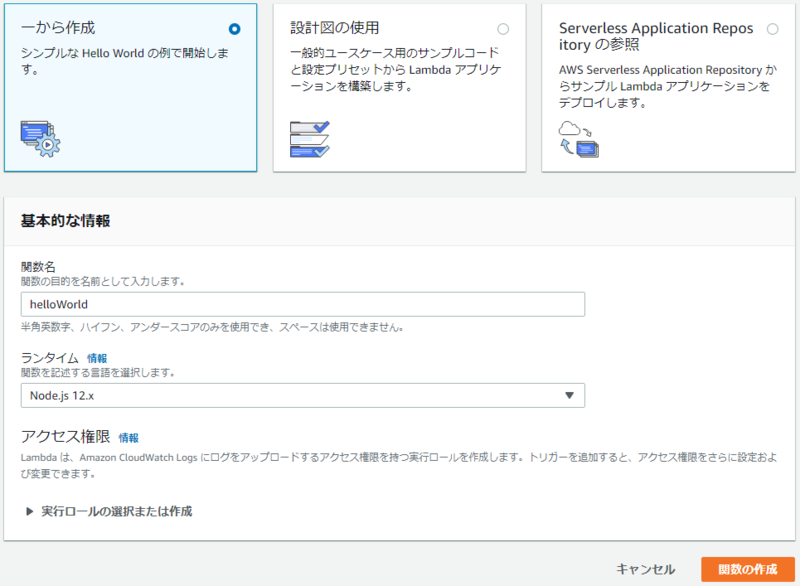Click the ランタイム label text
The width and height of the screenshot is (800, 586).
(x=49, y=358)
